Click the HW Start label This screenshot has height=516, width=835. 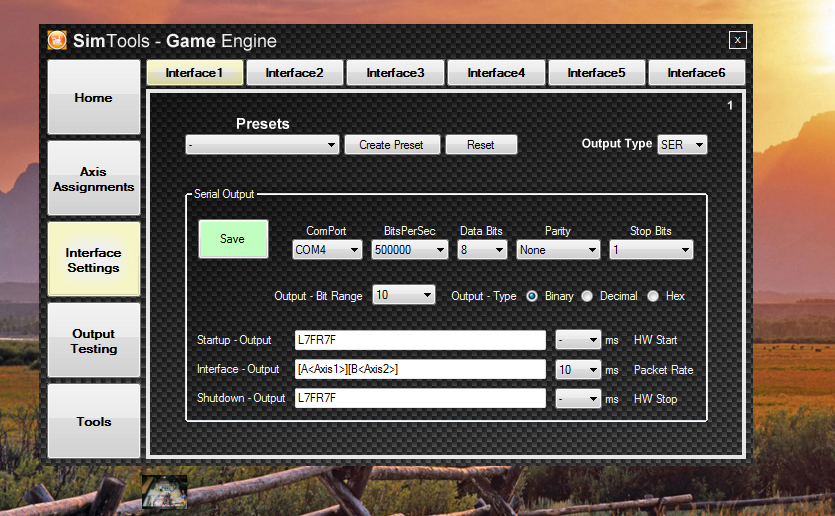point(656,340)
